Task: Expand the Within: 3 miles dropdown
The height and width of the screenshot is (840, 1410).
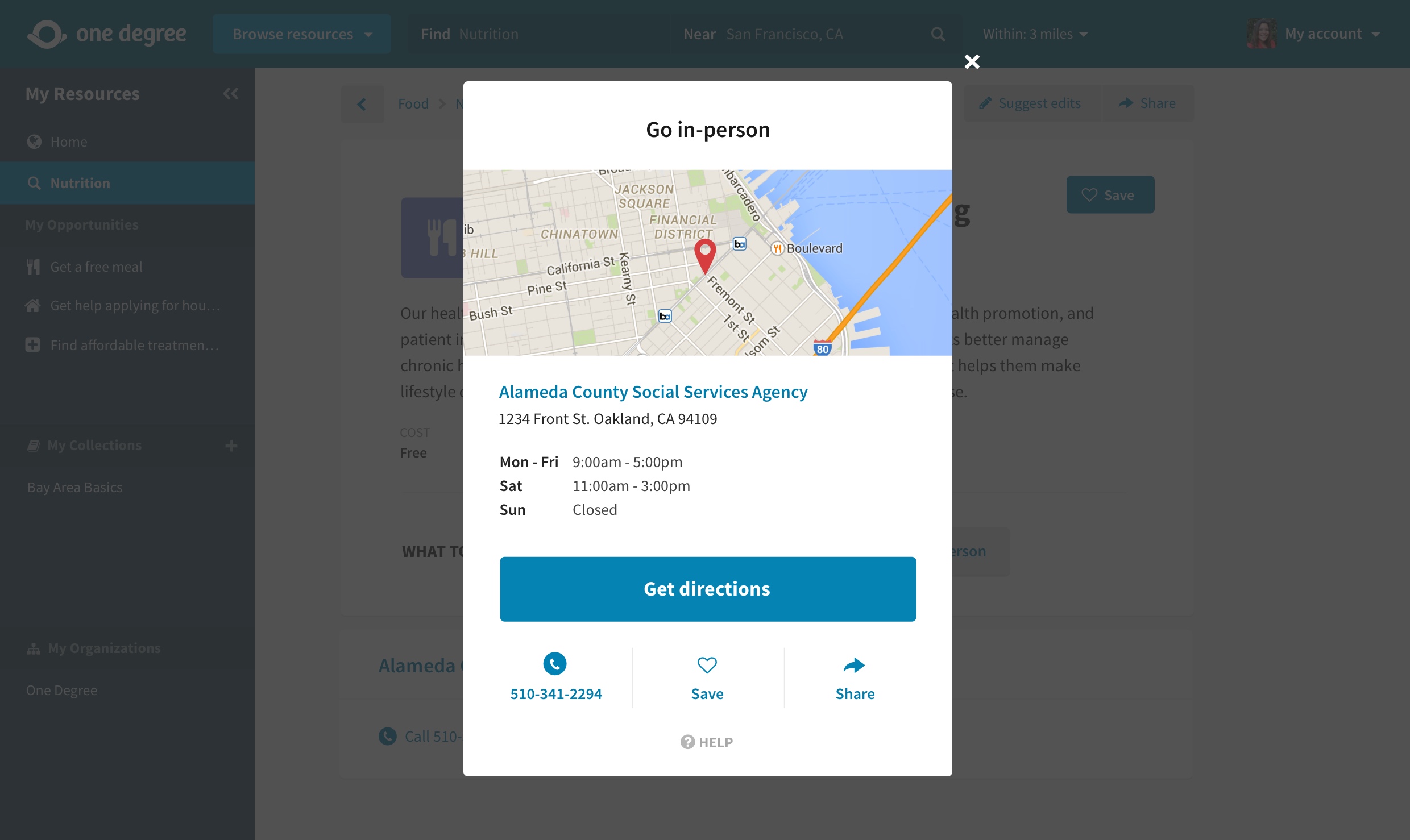Action: click(1035, 34)
